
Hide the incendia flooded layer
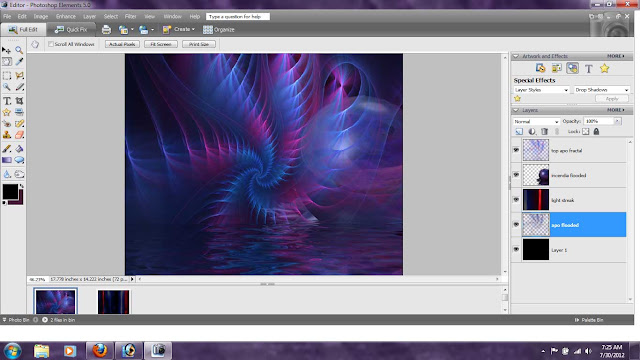point(516,175)
